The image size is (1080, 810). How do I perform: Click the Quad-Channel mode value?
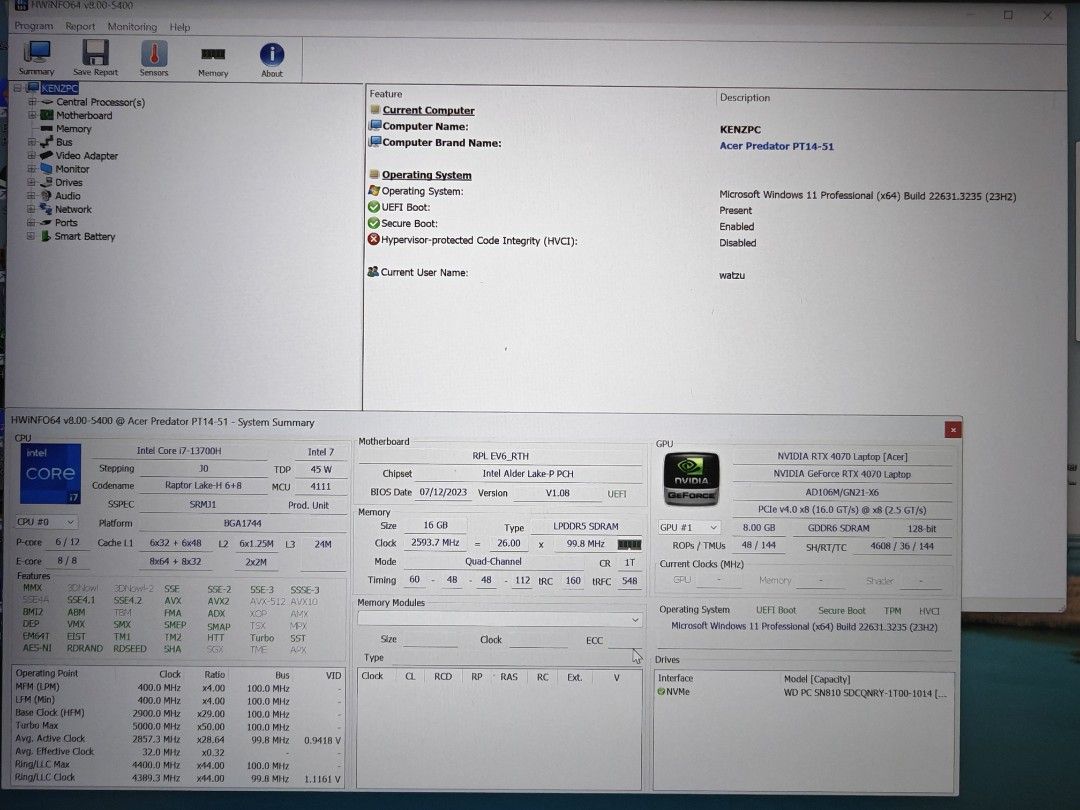point(493,561)
